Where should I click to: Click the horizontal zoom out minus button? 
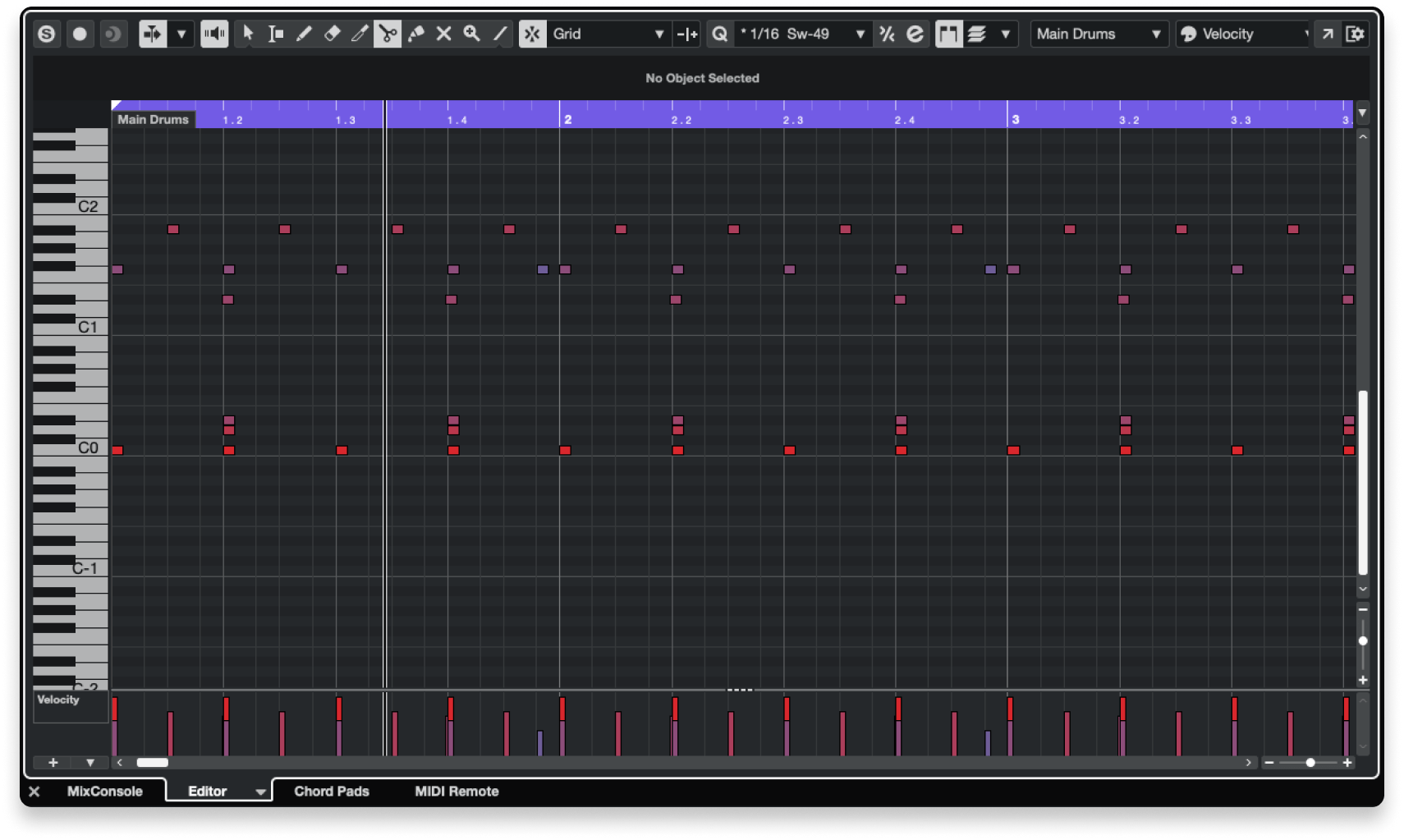coord(1269,763)
